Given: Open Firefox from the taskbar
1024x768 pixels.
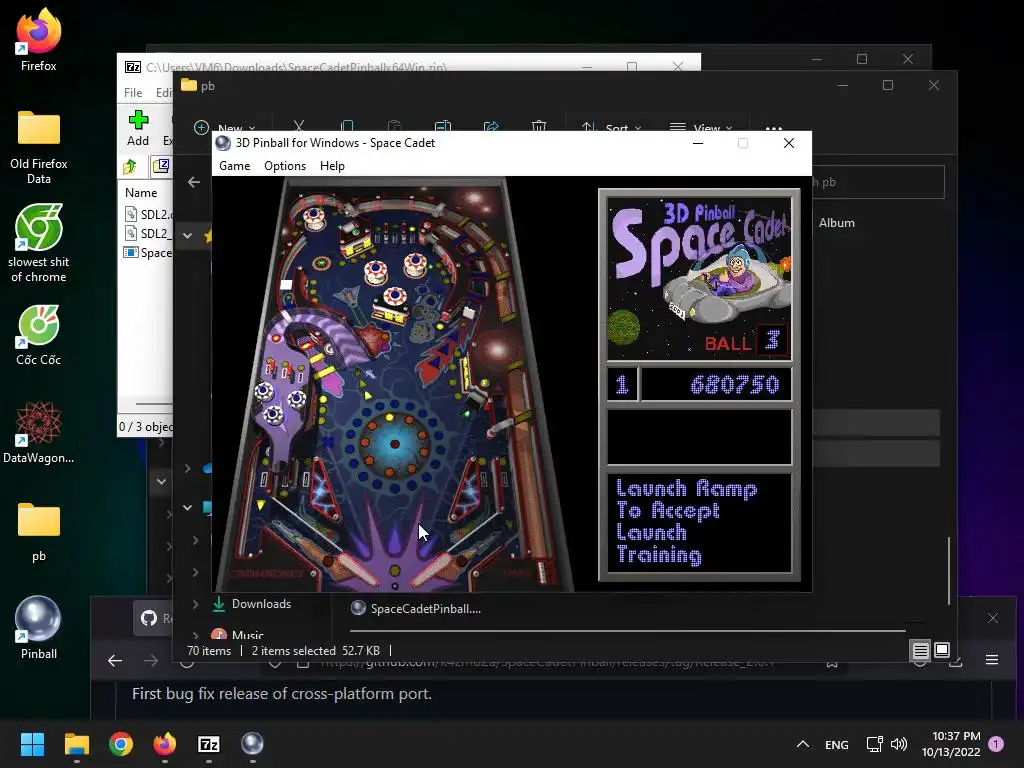Looking at the screenshot, I should coord(165,744).
